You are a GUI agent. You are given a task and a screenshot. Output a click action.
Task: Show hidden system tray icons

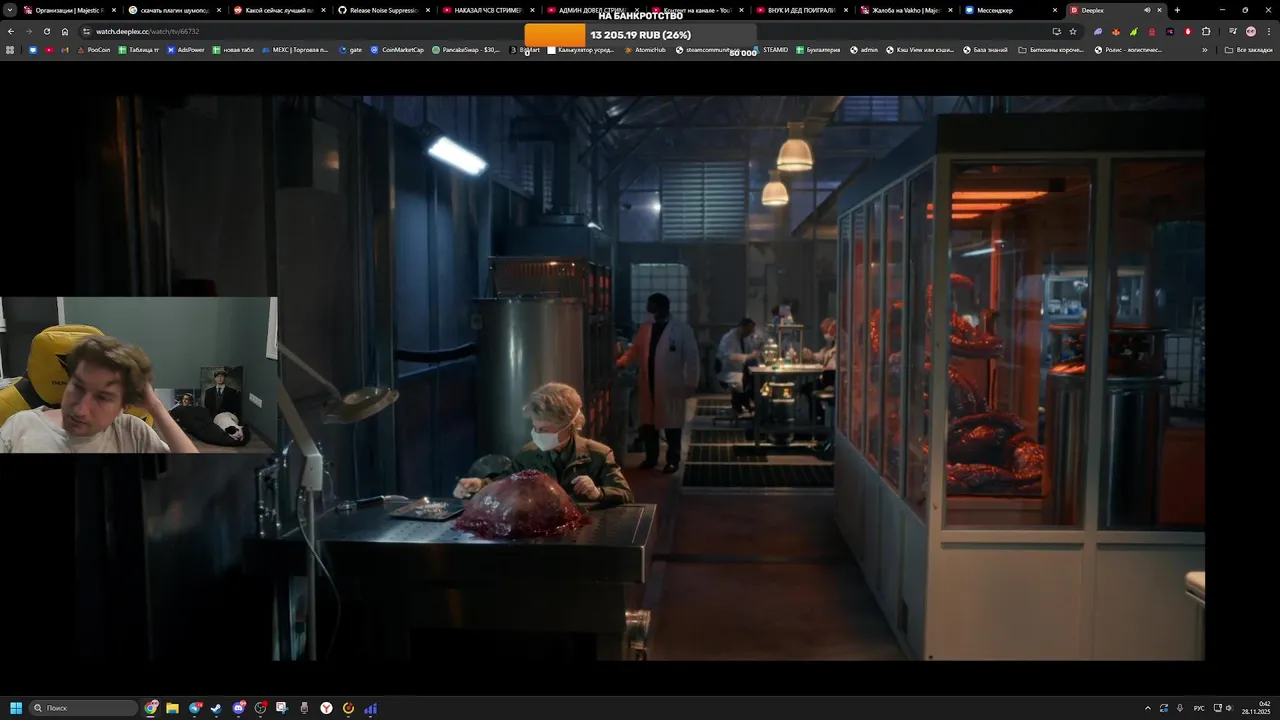pyautogui.click(x=1148, y=708)
